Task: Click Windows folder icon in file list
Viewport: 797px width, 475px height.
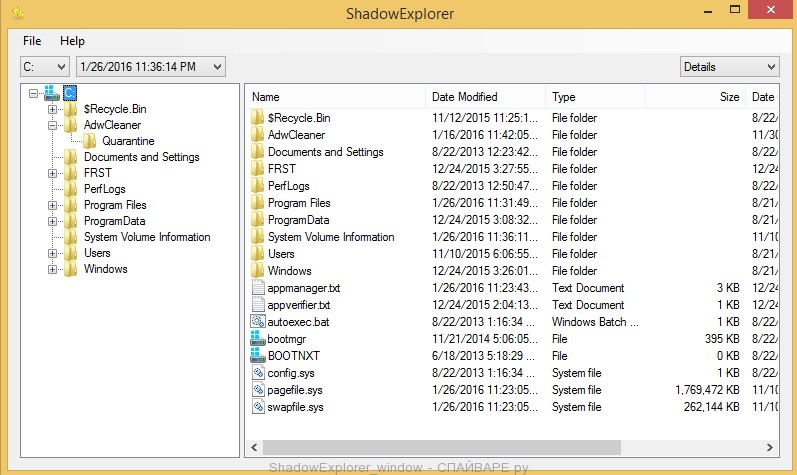Action: [257, 271]
